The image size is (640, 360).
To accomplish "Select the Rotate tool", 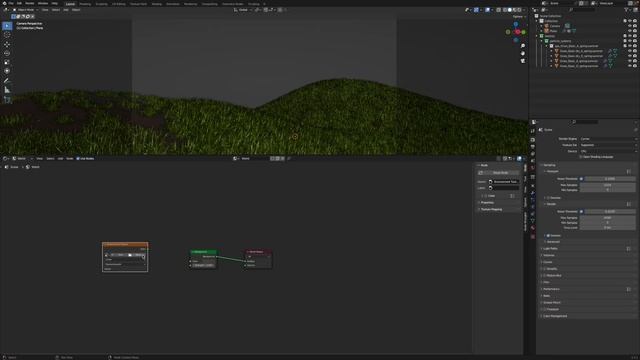I will [x=7, y=53].
